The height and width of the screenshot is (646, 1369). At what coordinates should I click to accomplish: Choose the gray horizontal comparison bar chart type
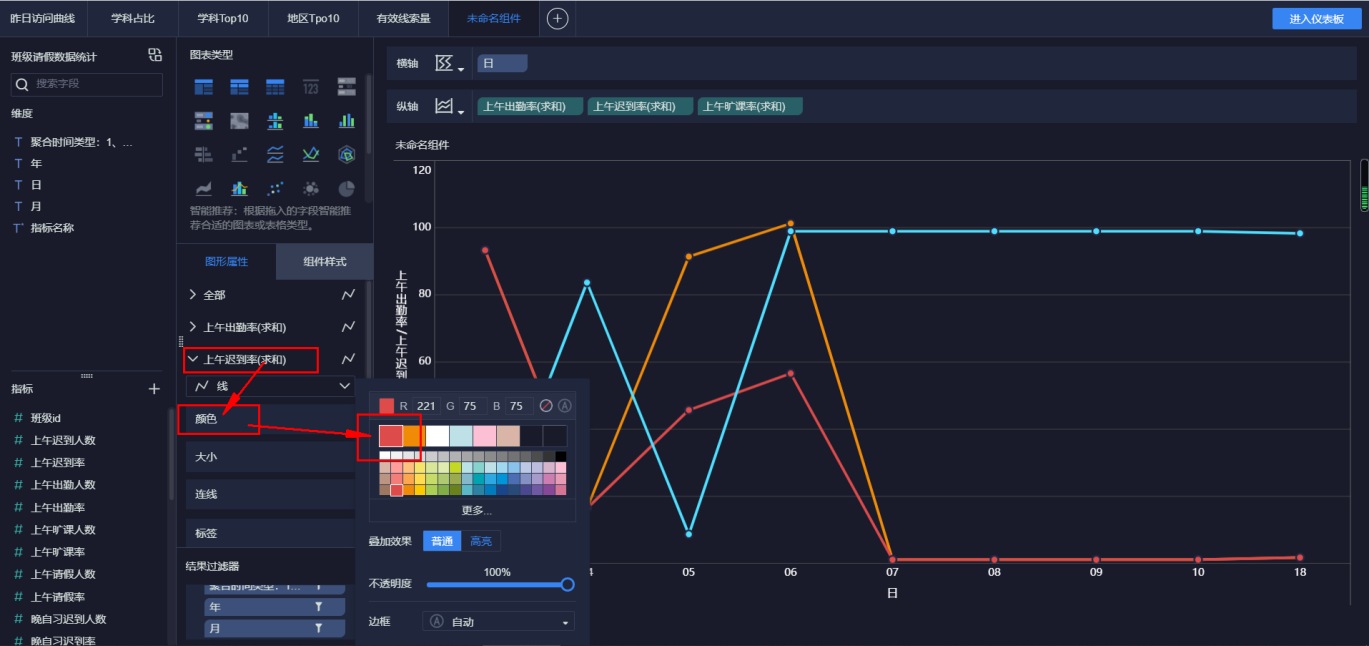tap(203, 154)
